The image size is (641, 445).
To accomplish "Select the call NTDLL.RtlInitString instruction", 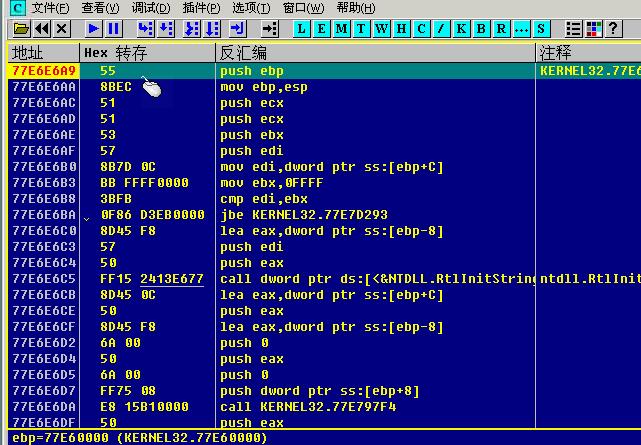I will click(377, 279).
